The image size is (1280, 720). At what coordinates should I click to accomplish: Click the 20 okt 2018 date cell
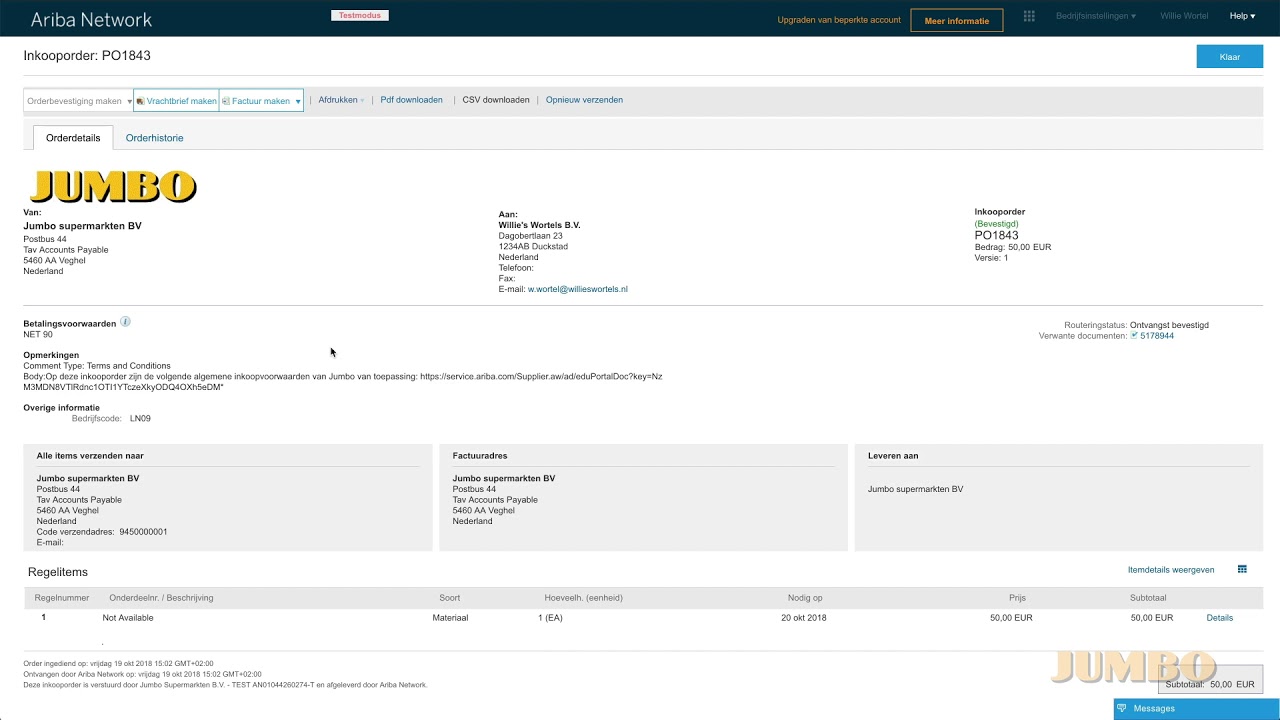click(804, 618)
